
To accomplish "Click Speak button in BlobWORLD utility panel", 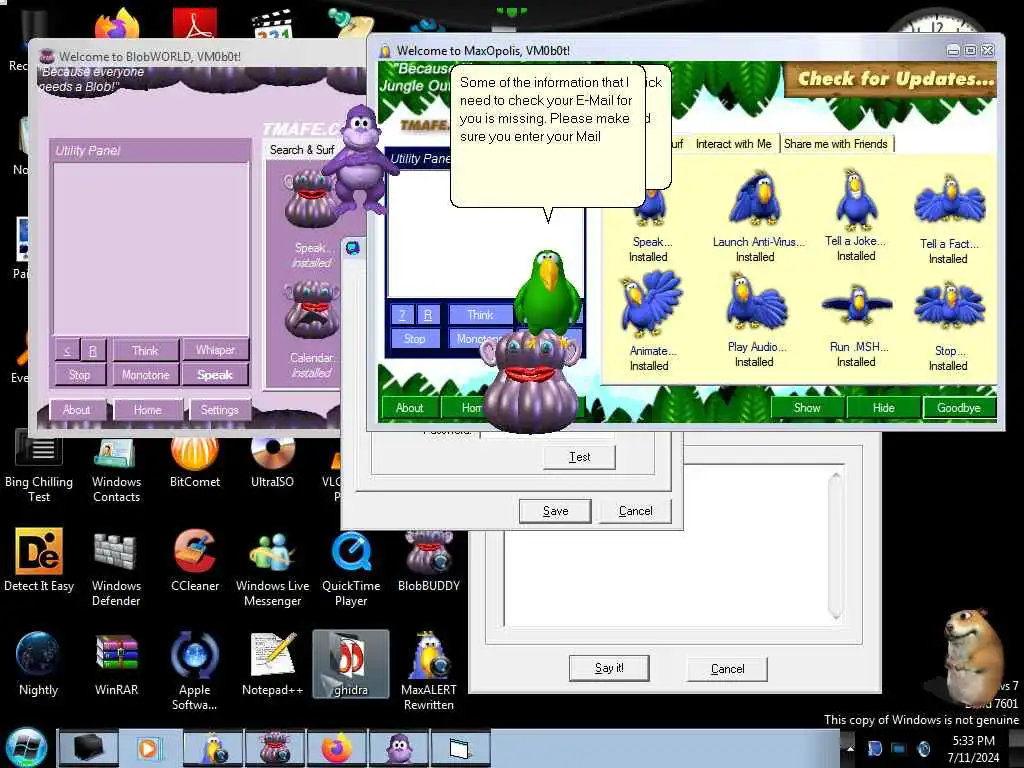I will pyautogui.click(x=215, y=375).
